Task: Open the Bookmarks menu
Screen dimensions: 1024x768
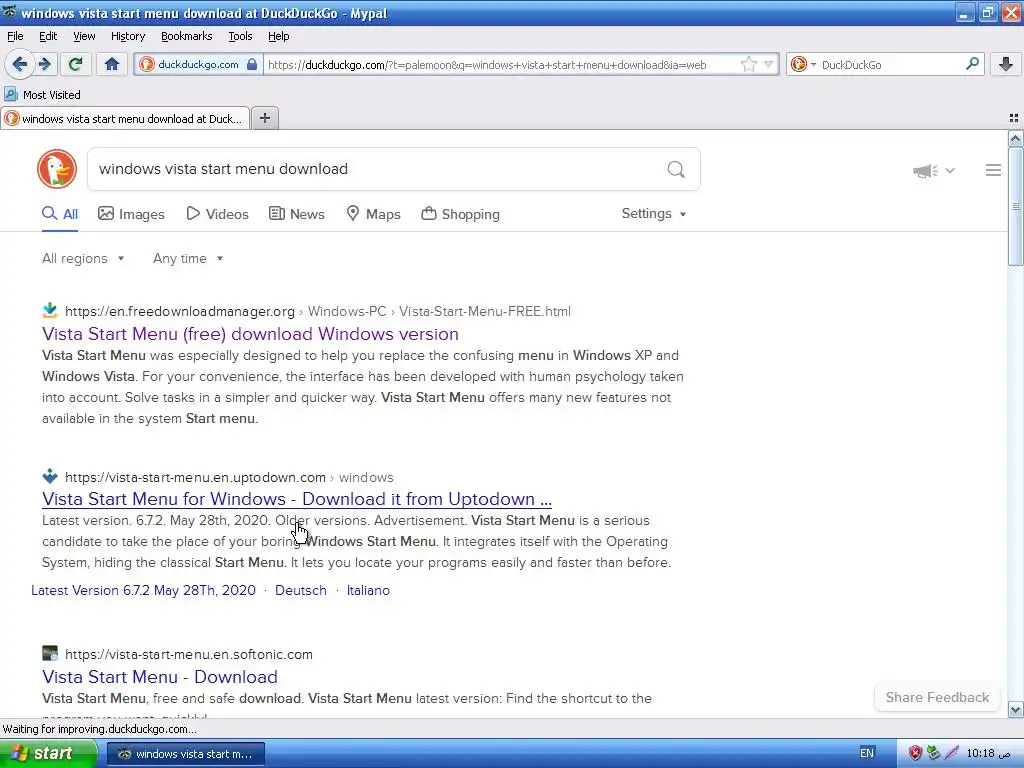Action: 186,36
